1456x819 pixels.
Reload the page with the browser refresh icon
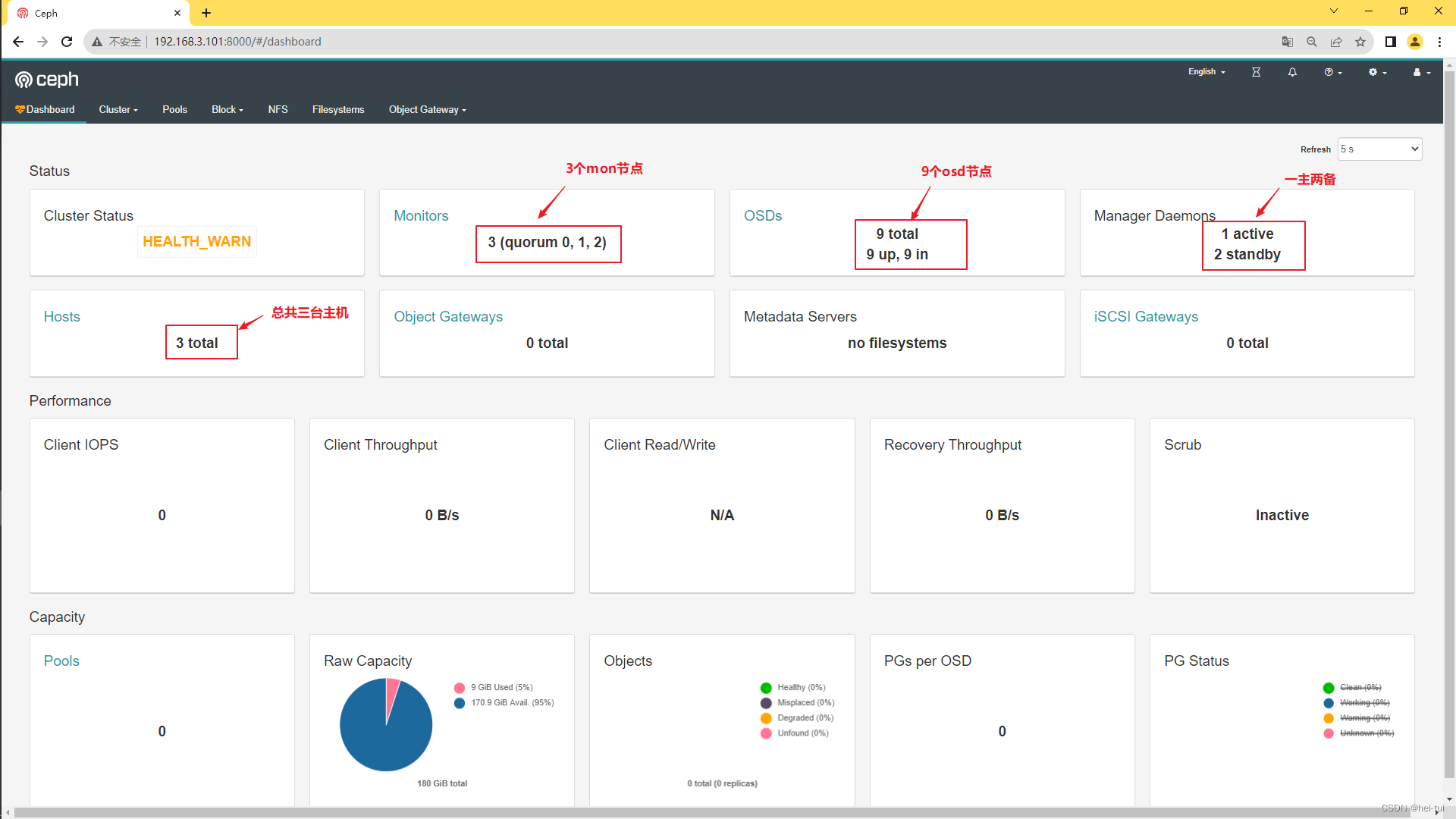pyautogui.click(x=67, y=42)
